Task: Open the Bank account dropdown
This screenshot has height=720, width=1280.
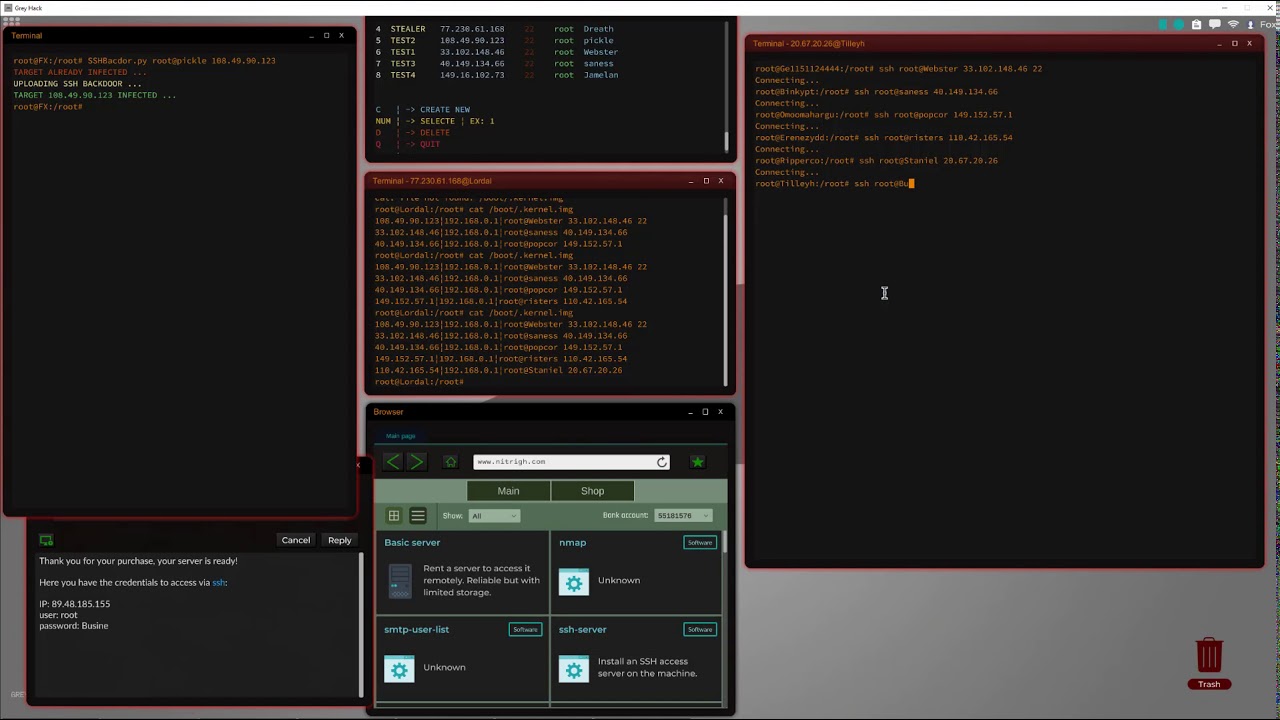Action: [683, 515]
